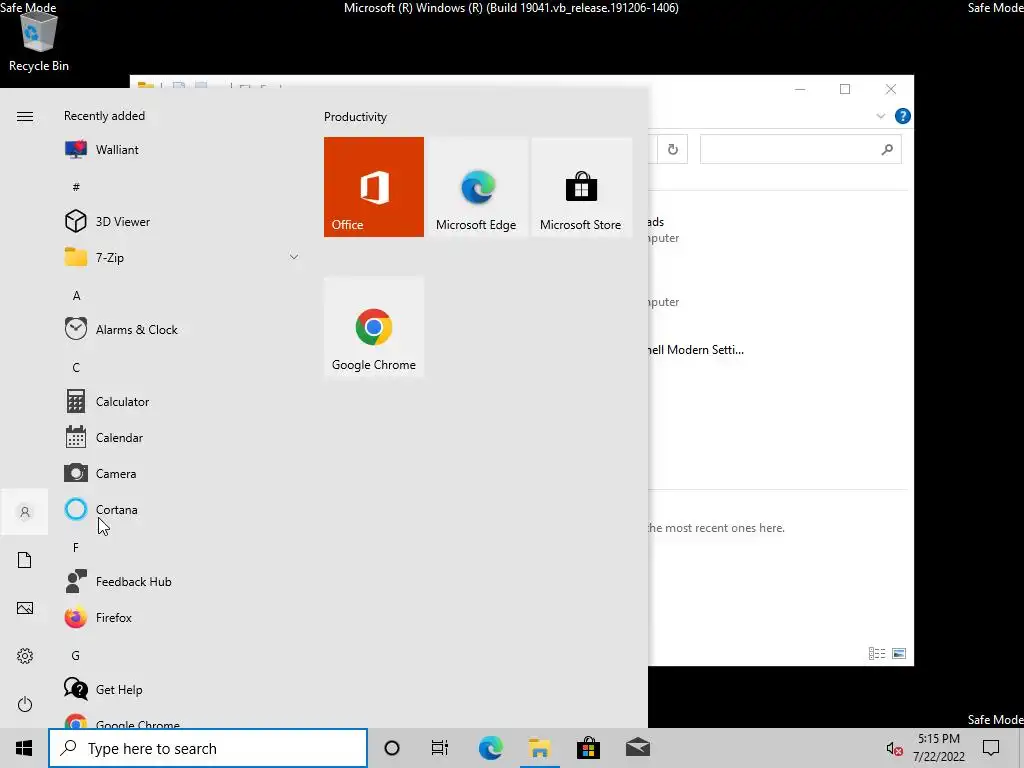Expand the File Explorer ribbon chevron
The image size is (1024, 768).
[x=880, y=116]
